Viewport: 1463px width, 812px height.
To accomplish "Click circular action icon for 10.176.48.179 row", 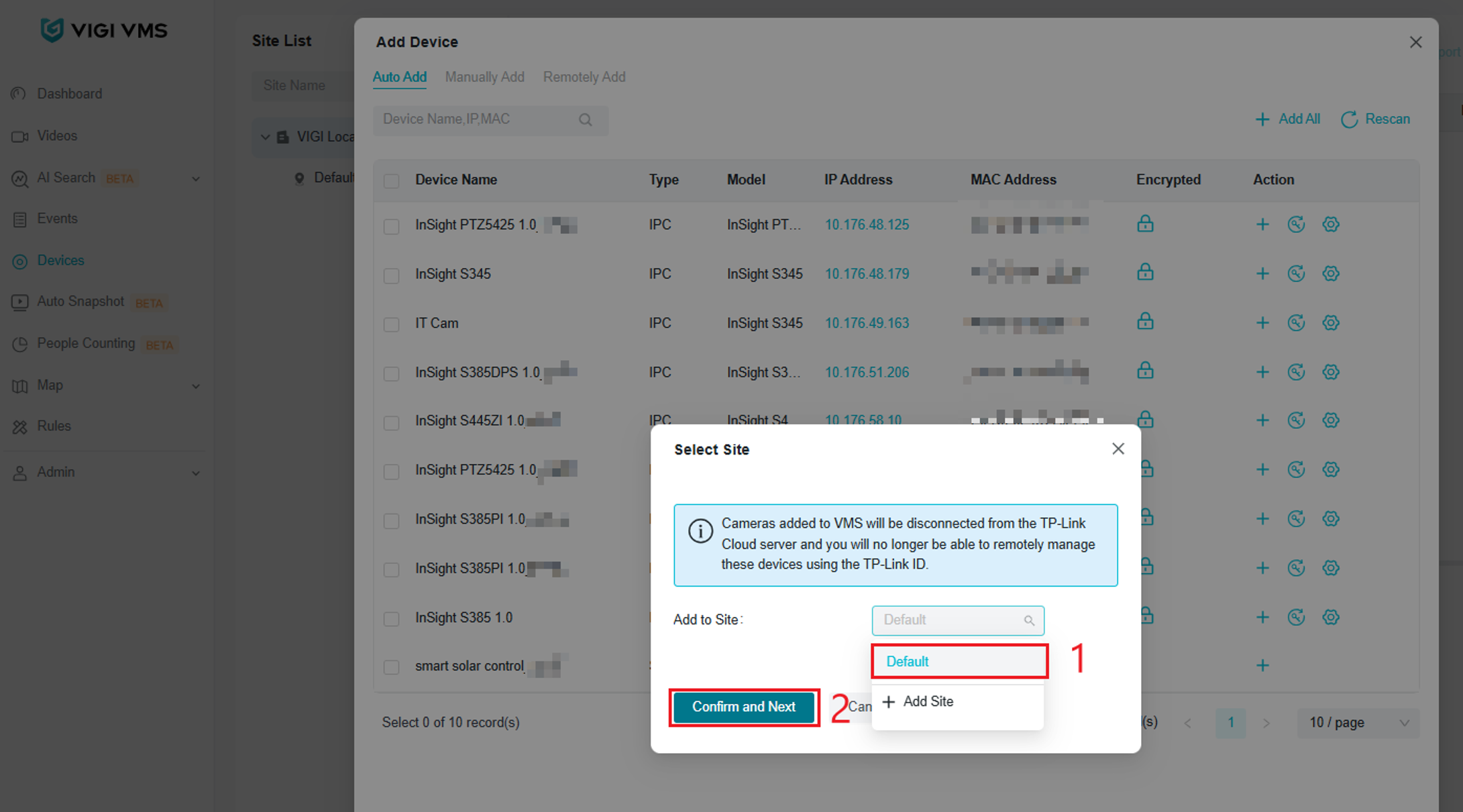I will pyautogui.click(x=1296, y=274).
